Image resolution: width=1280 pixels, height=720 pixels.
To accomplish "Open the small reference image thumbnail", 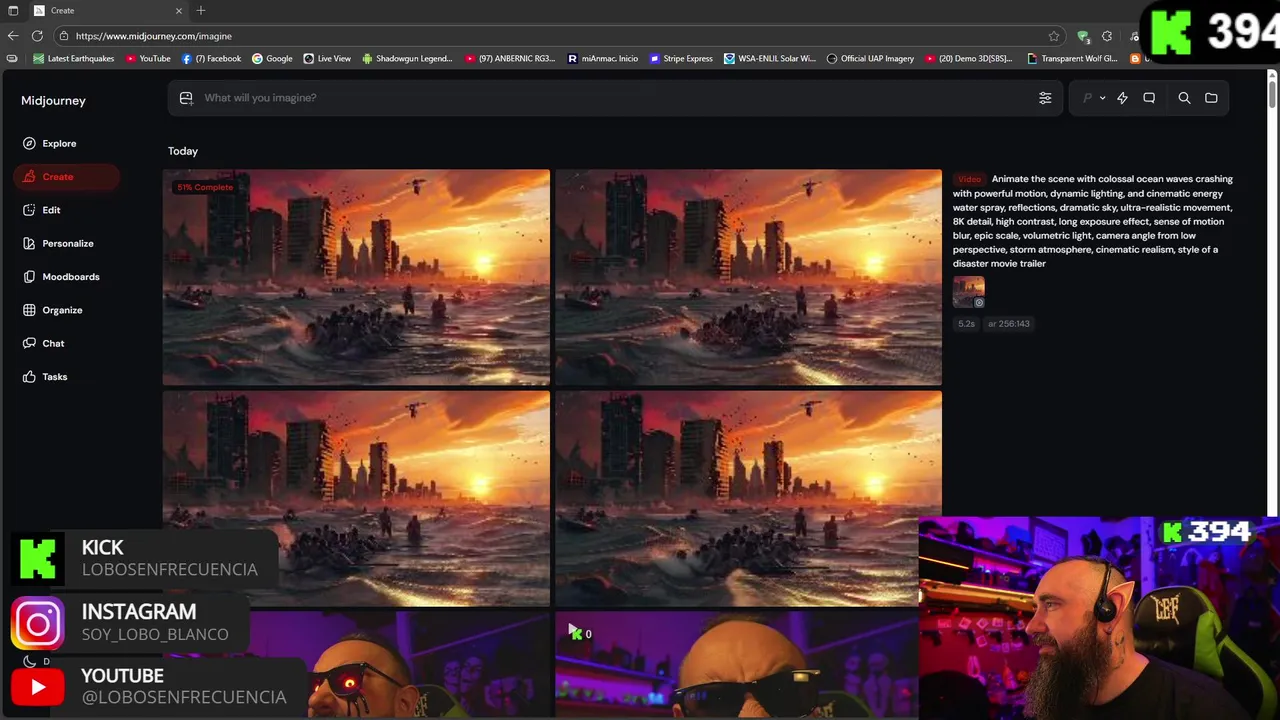I will tap(969, 292).
